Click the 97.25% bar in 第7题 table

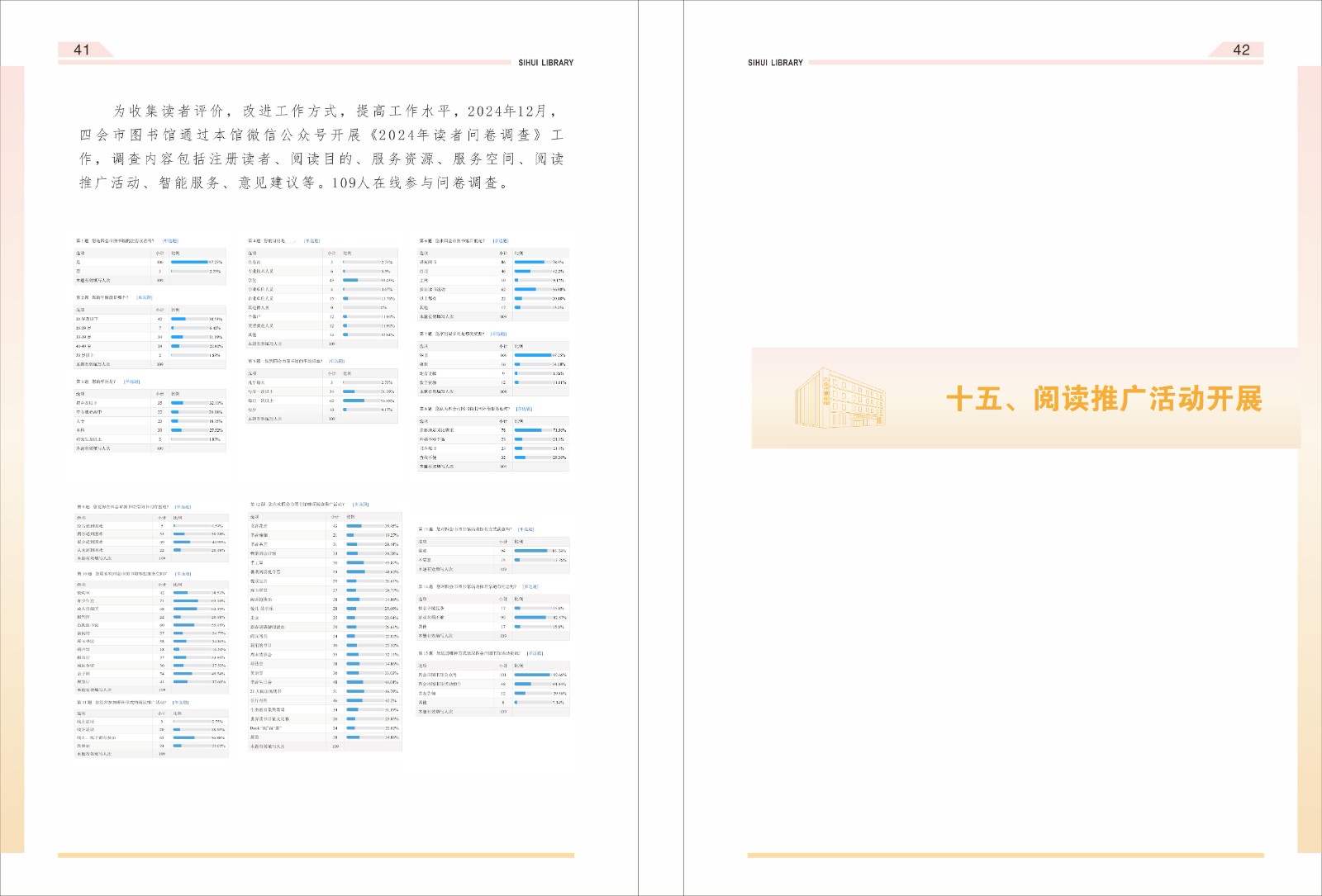click(x=533, y=355)
